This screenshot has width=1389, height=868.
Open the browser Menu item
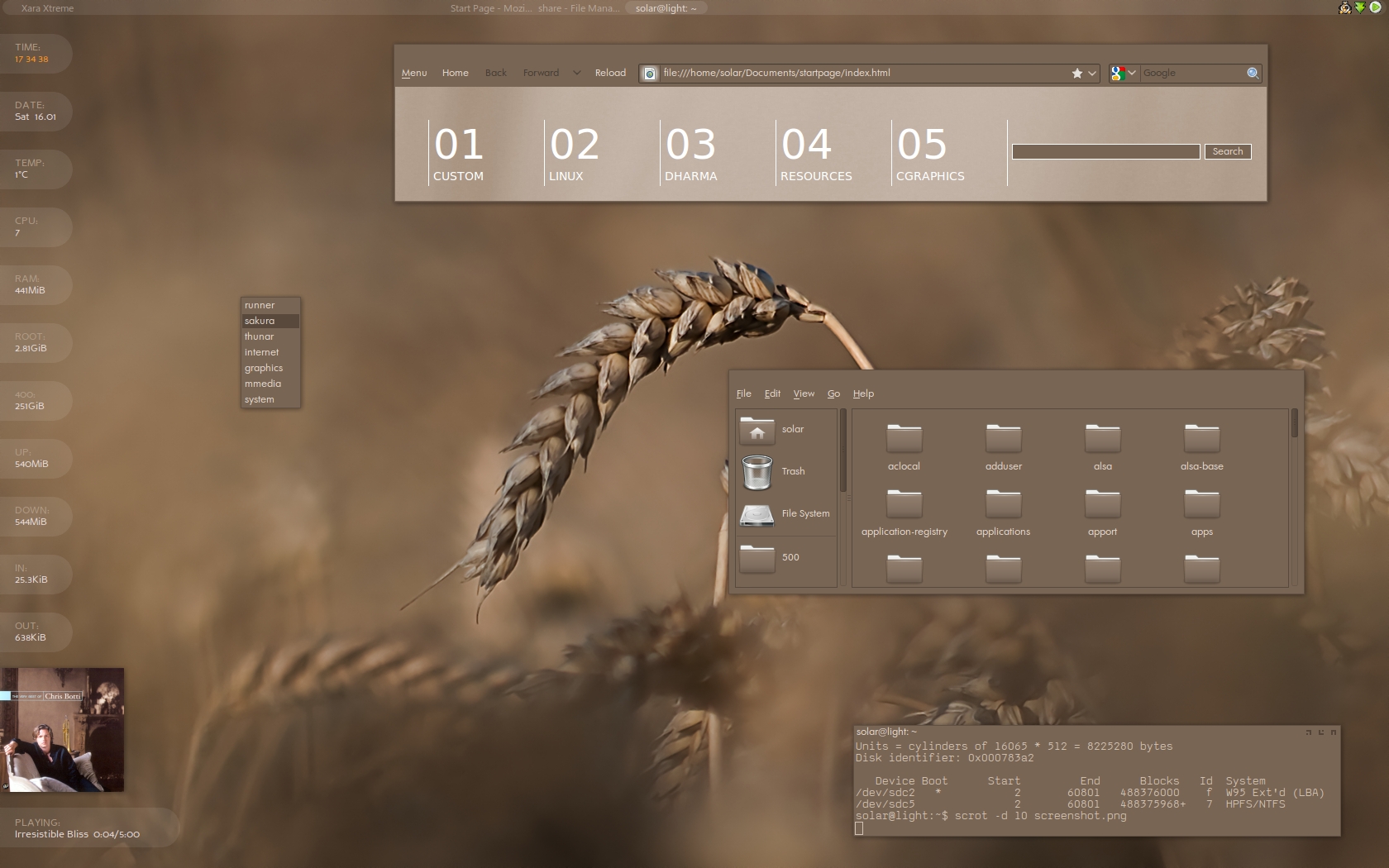tap(414, 74)
